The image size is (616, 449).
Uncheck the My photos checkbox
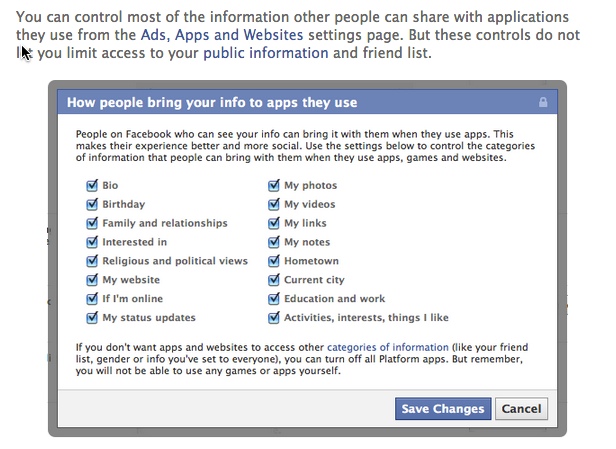[274, 185]
